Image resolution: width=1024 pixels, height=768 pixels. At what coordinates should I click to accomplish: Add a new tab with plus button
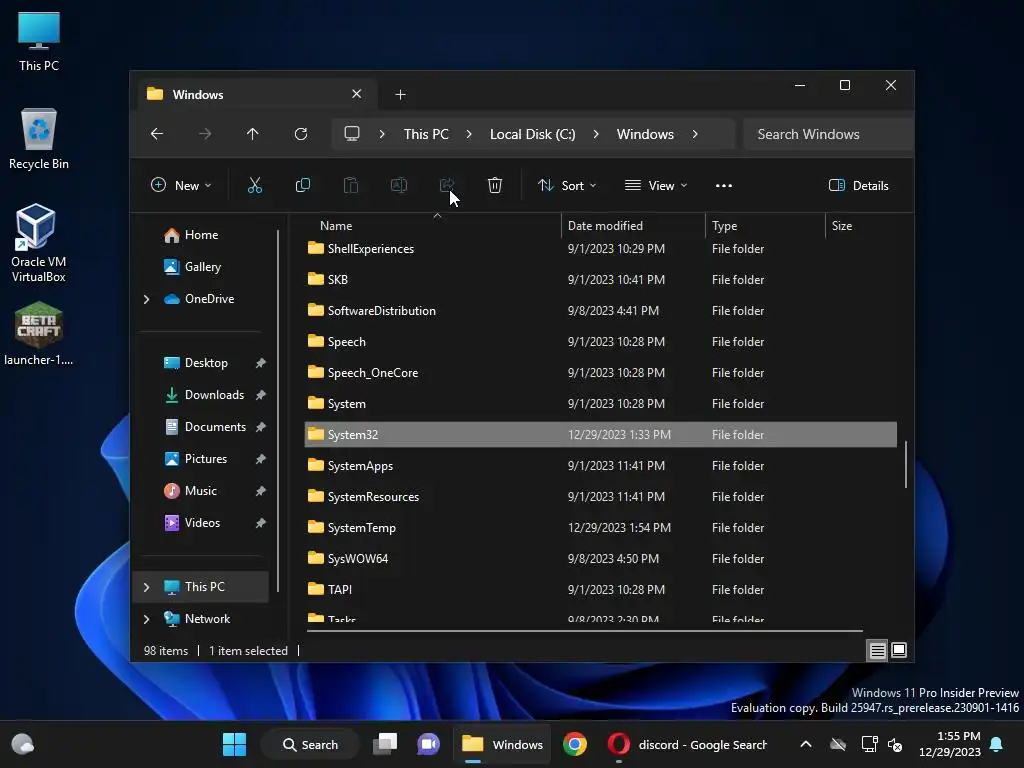(x=400, y=95)
